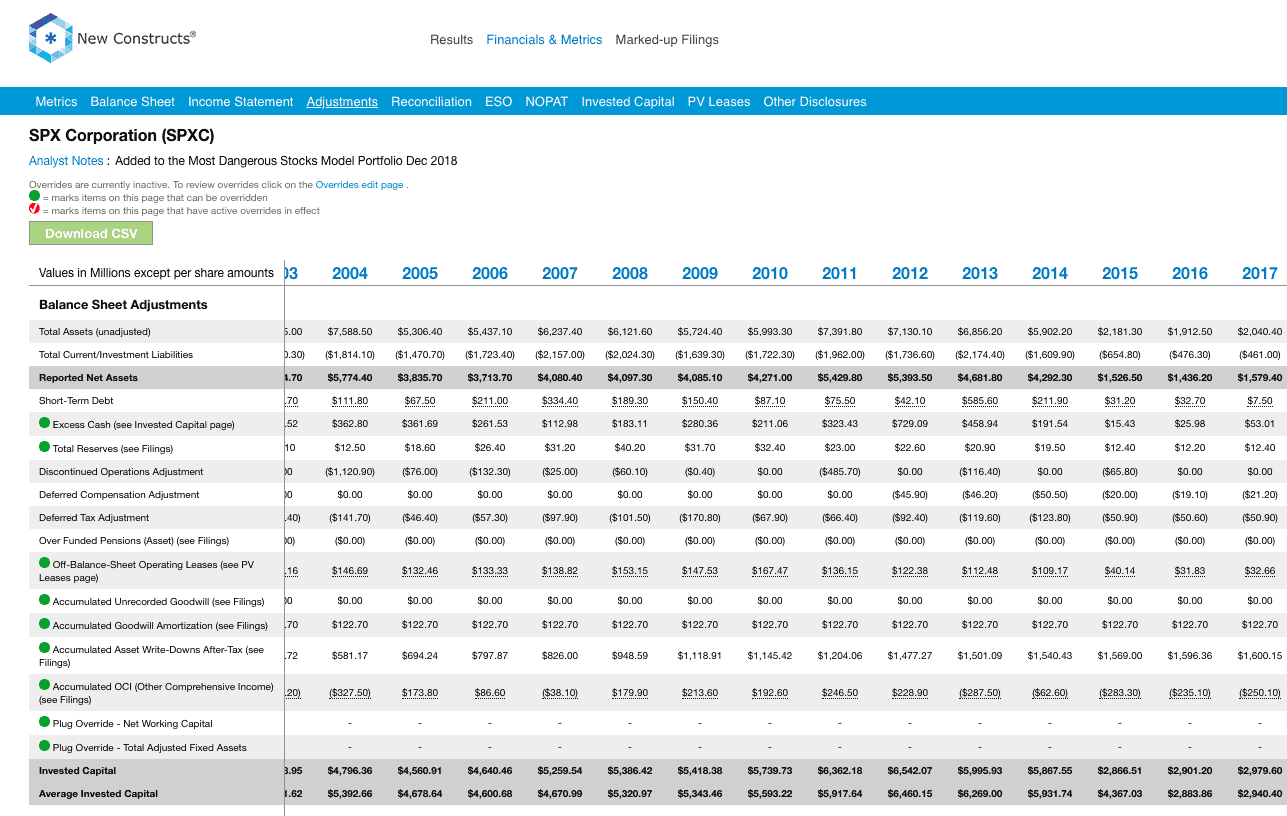
Task: Click the SPX Corporation (SPXC) heading
Action: pos(122,135)
